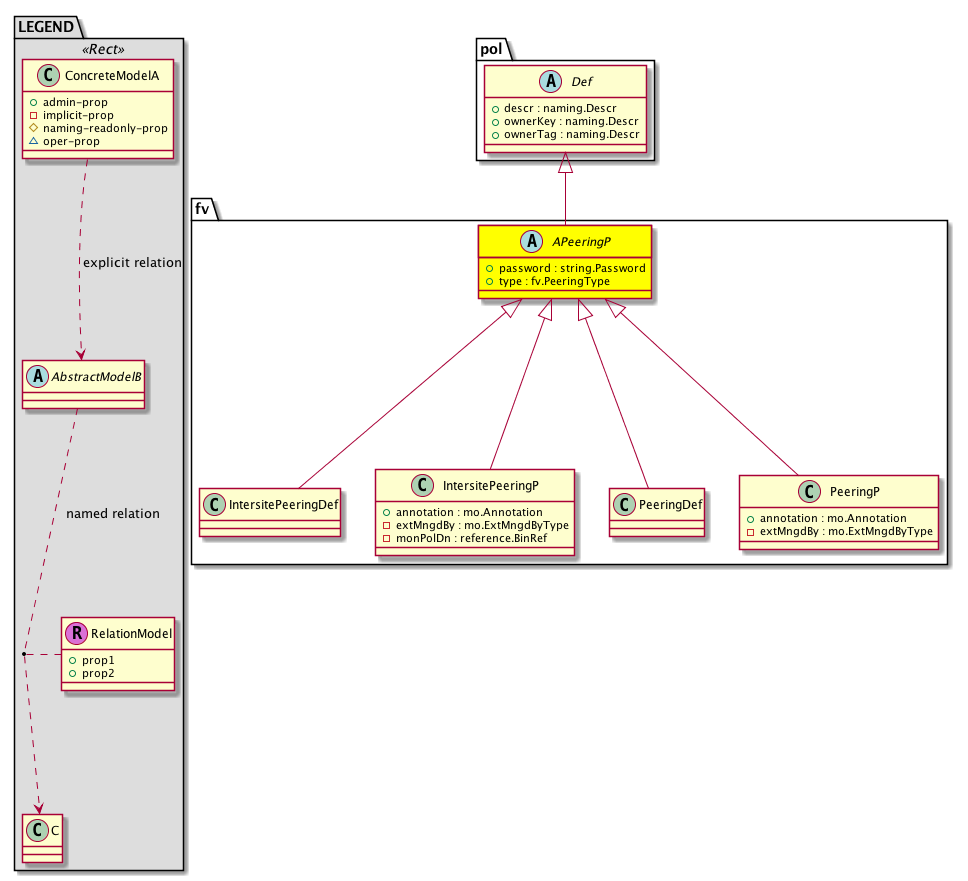The width and height of the screenshot is (968, 881).
Task: Click the pink R RelationModel icon
Action: click(76, 633)
